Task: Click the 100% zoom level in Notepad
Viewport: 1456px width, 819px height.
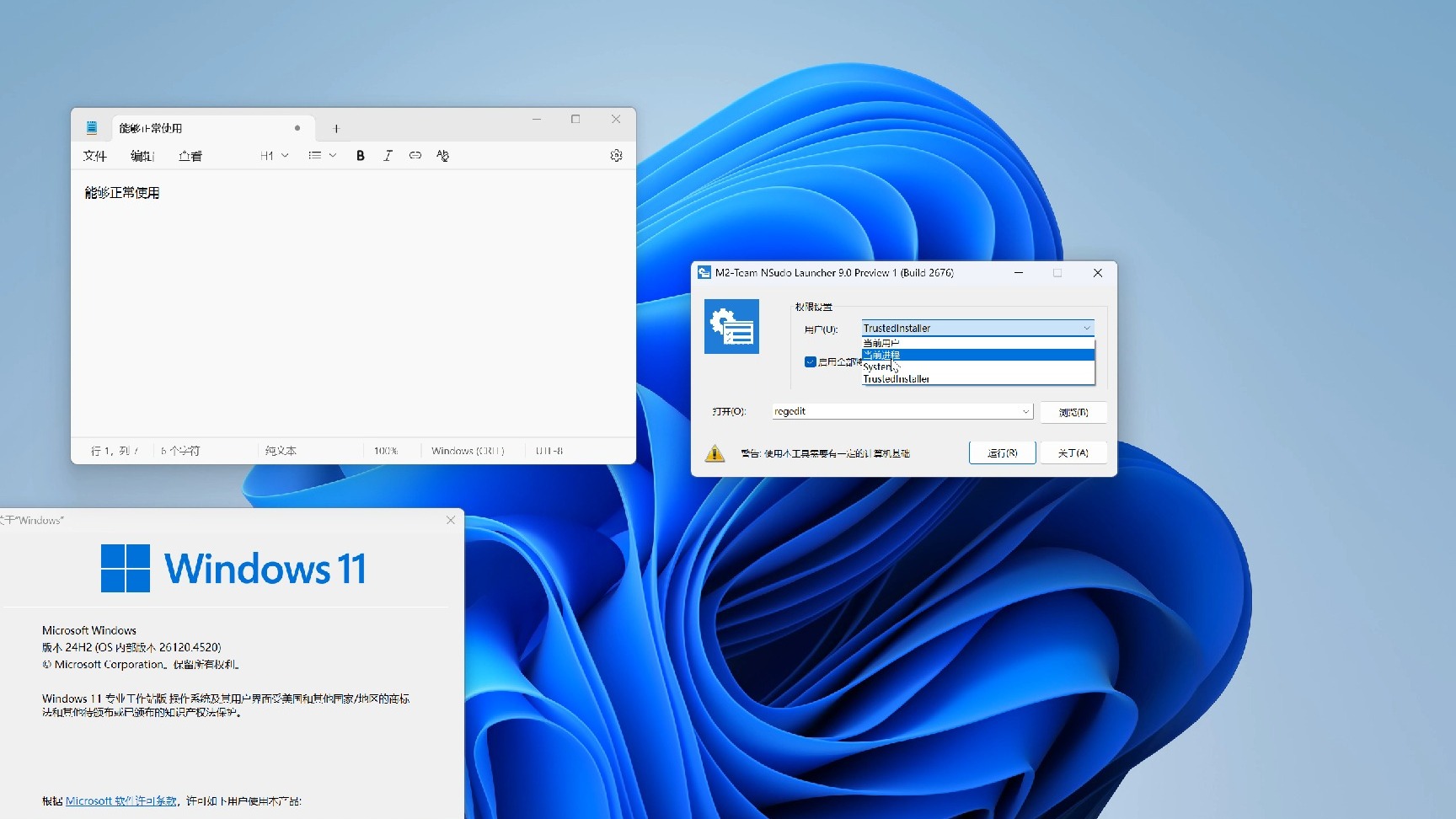Action: [386, 452]
